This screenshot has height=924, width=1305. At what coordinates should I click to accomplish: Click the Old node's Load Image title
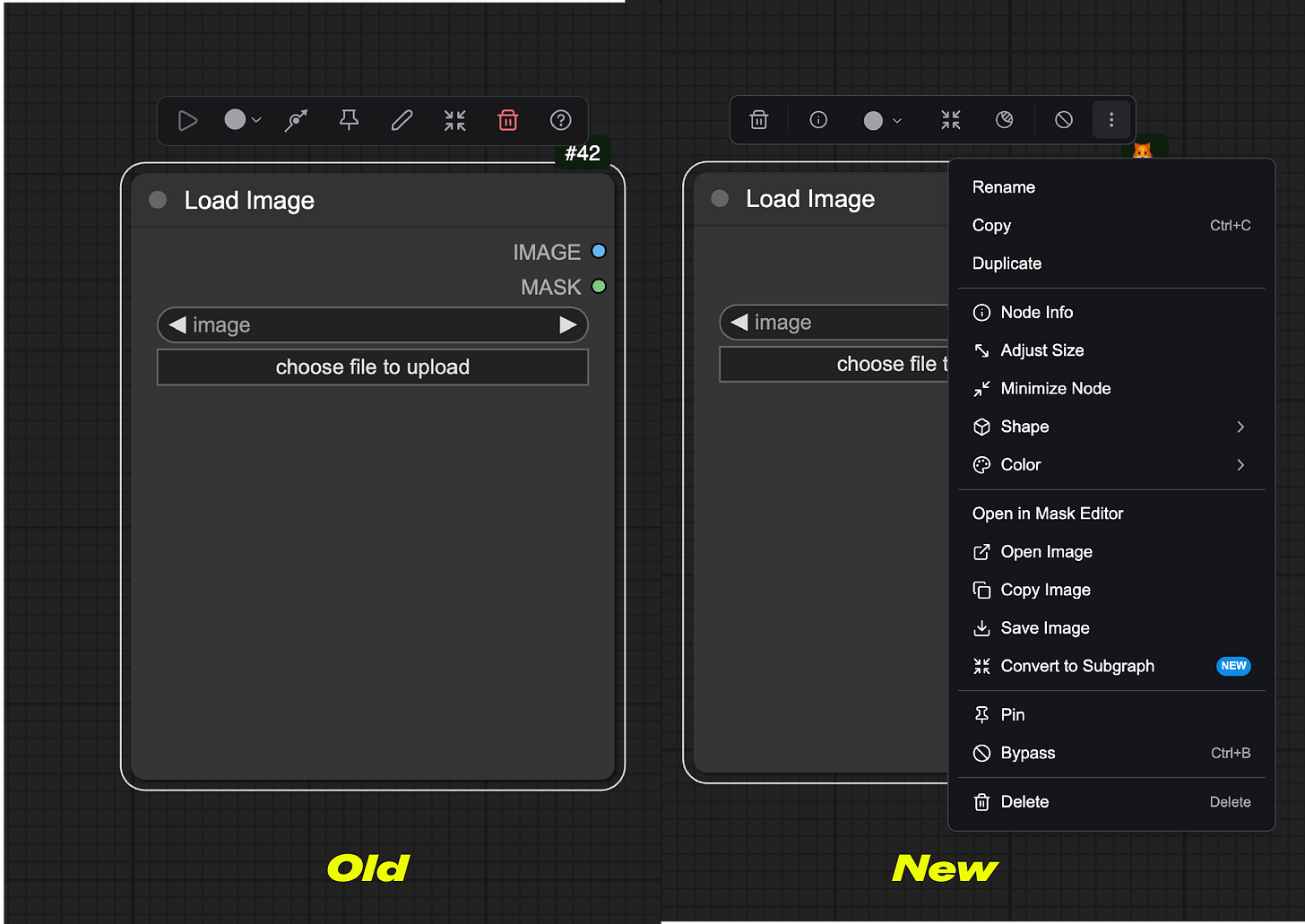[249, 201]
